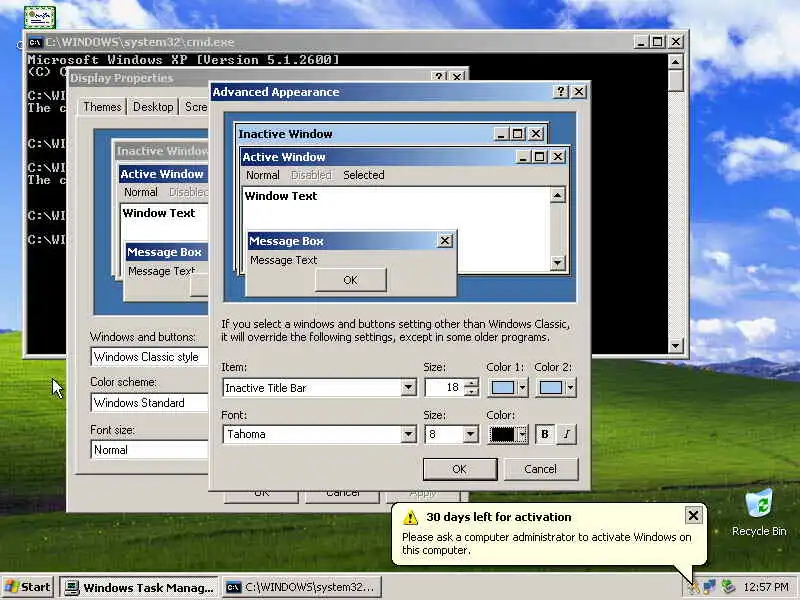The image size is (800, 600).
Task: Click the preview Active Window close icon
Action: pyautogui.click(x=558, y=157)
